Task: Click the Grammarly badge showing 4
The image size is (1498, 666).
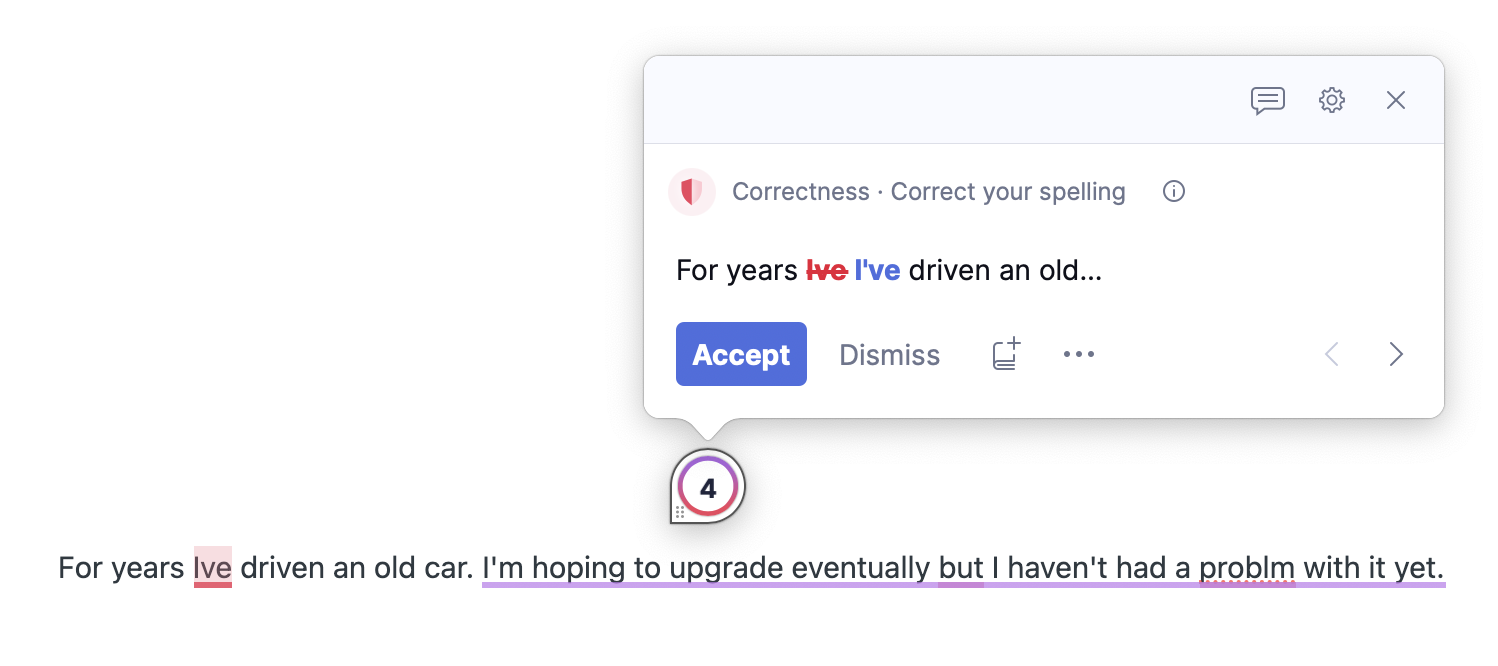Action: pos(708,489)
